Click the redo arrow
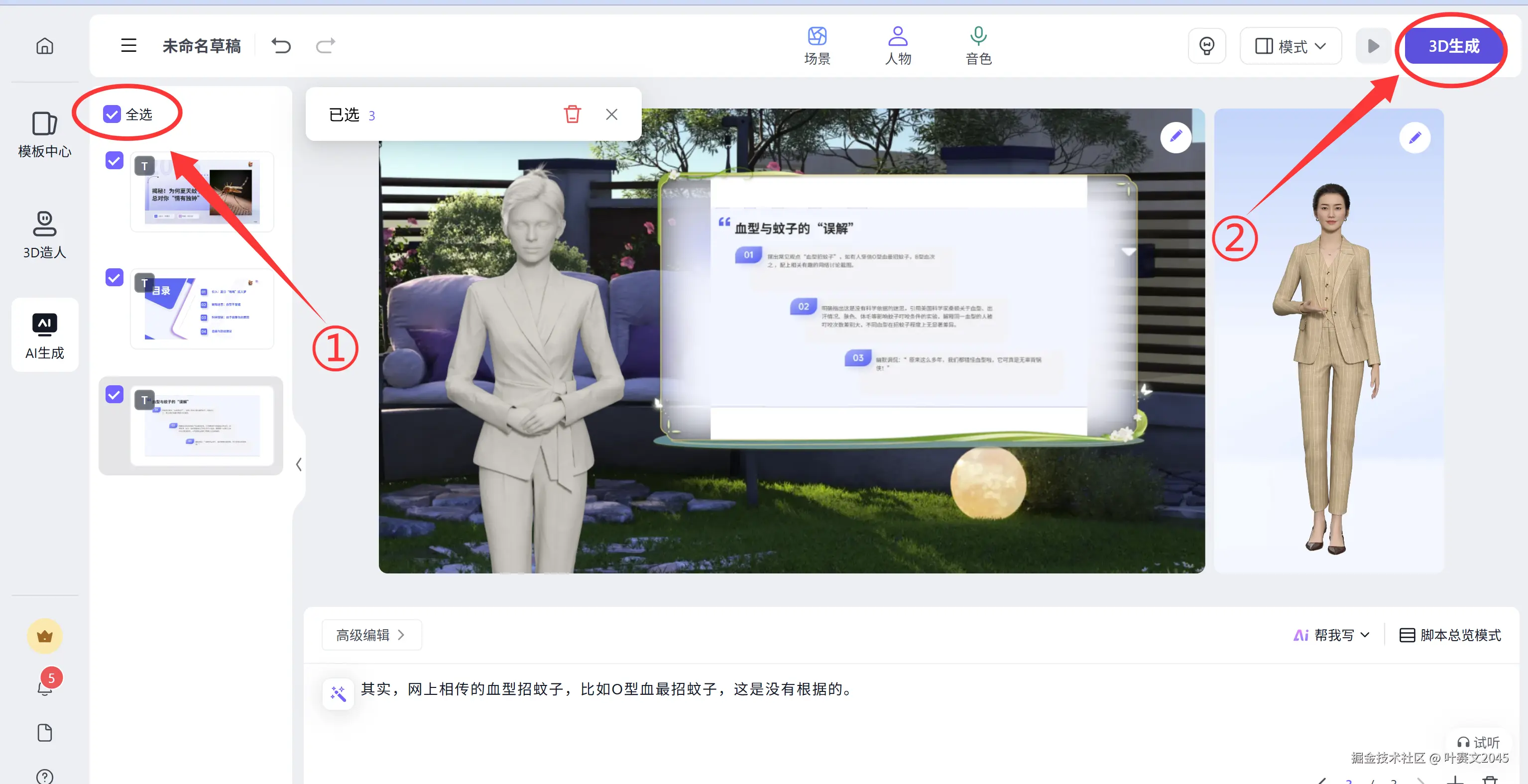Image resolution: width=1528 pixels, height=784 pixels. [325, 46]
